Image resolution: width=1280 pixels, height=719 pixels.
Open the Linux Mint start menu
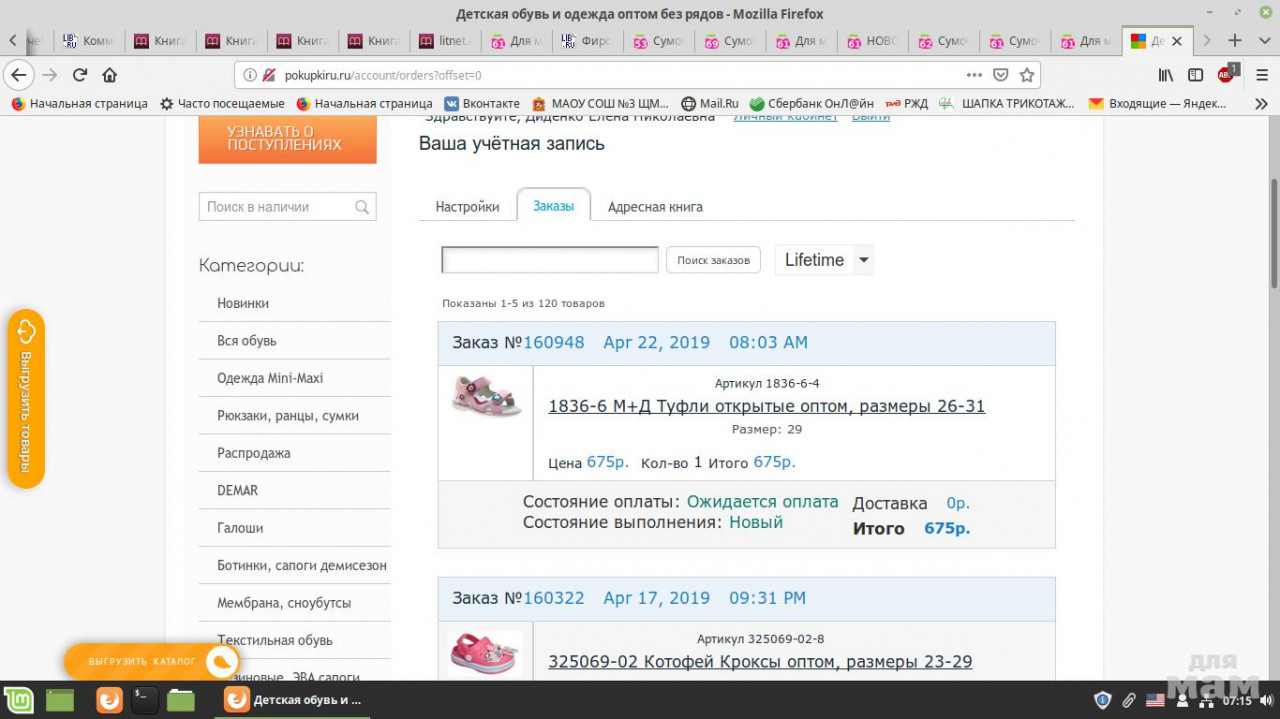click(x=18, y=700)
